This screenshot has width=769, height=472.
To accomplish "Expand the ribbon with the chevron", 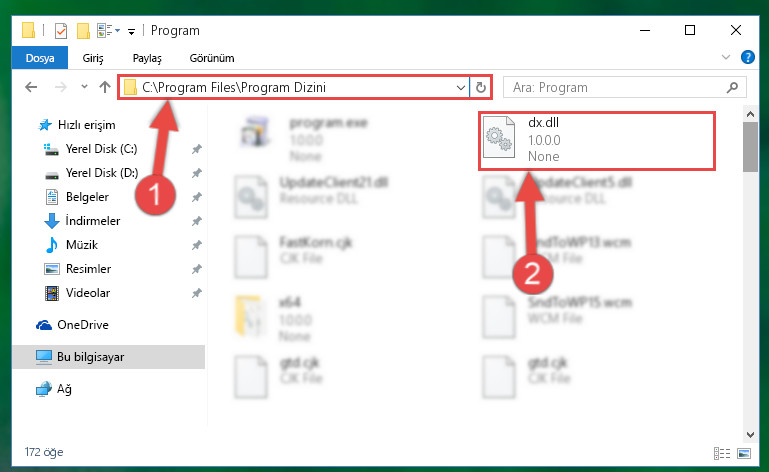I will (726, 57).
